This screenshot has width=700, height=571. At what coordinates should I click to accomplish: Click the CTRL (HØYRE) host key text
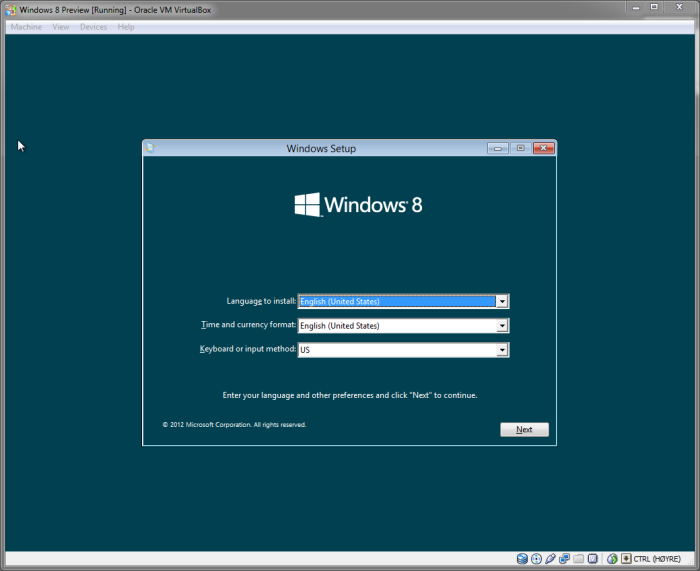657,559
